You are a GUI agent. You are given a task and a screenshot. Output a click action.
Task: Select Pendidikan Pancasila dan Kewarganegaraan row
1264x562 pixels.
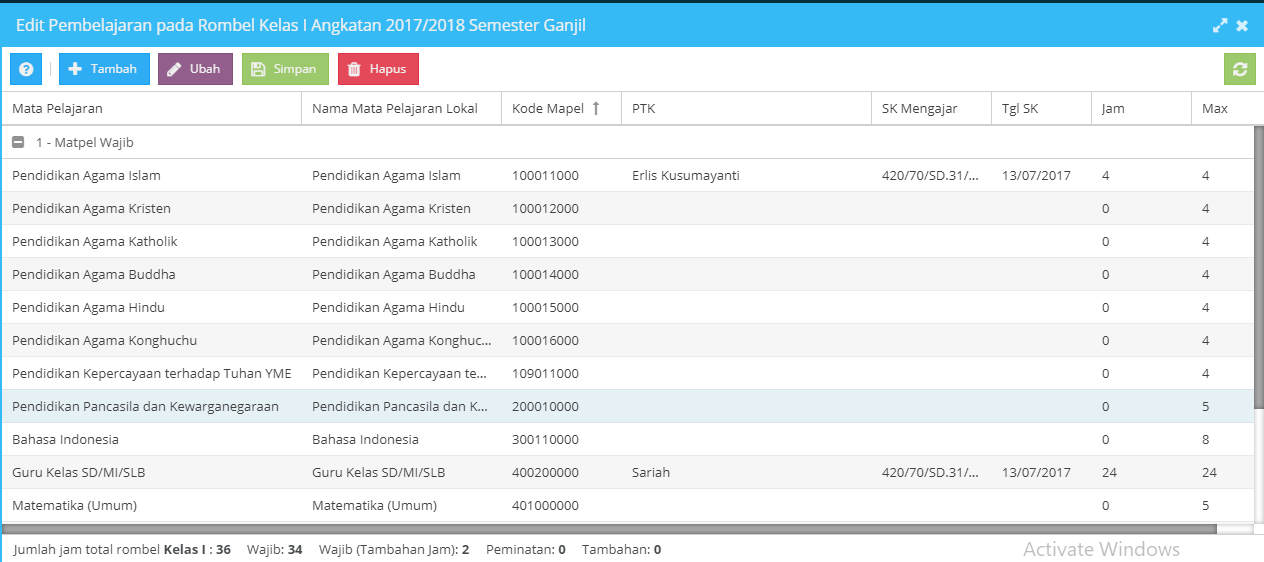pos(627,406)
